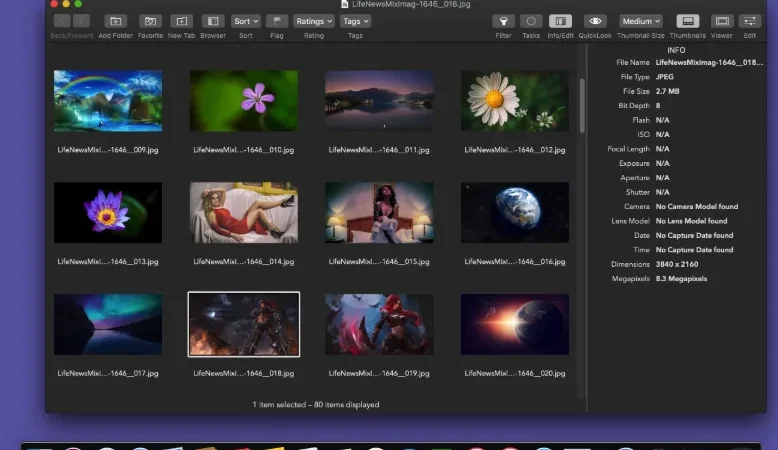
Task: Open a New Tab from the toolbar
Action: click(181, 21)
